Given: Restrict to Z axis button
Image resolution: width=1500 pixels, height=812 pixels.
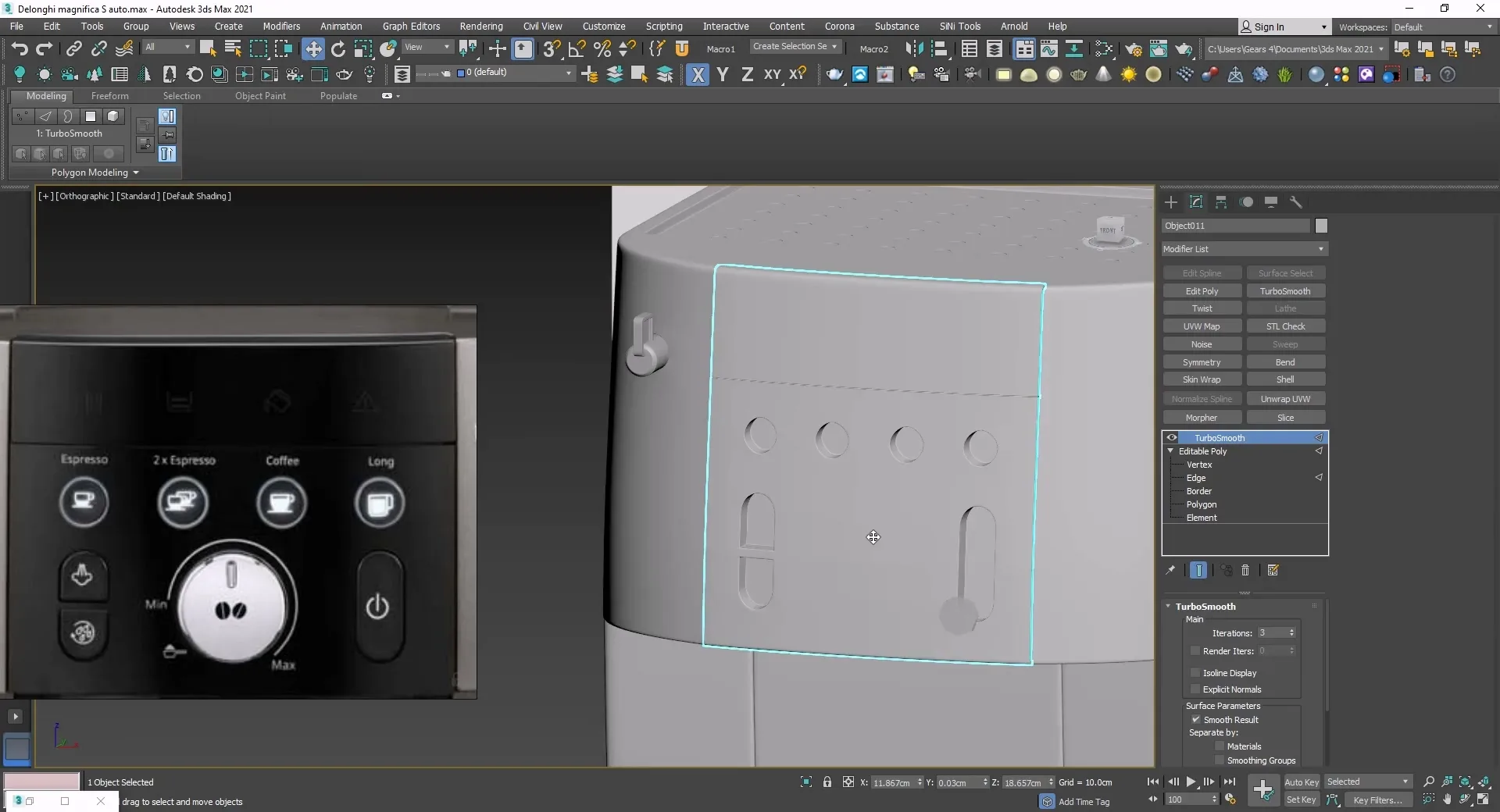Looking at the screenshot, I should (x=748, y=74).
